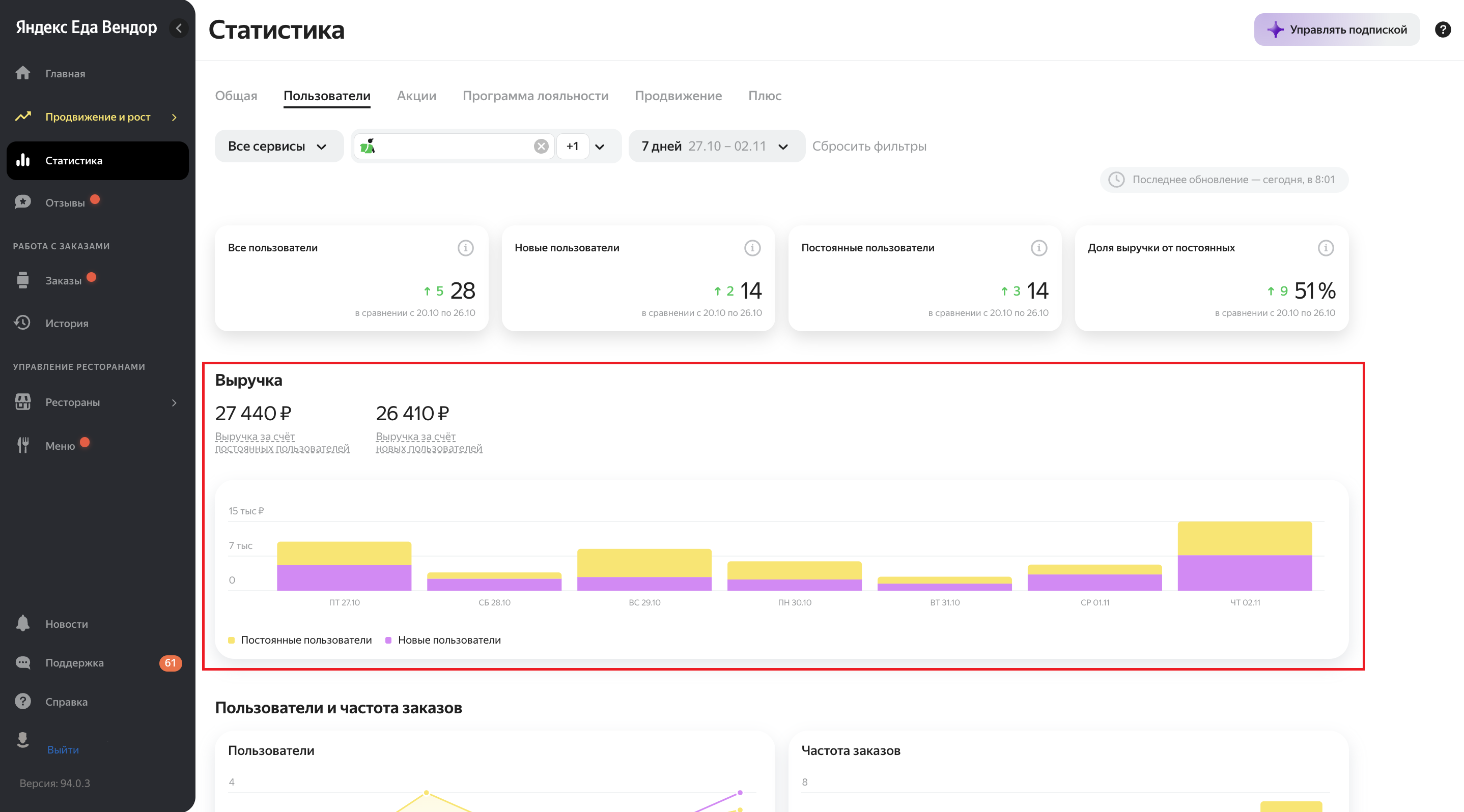Click the Управлять подпиской button

(1336, 30)
